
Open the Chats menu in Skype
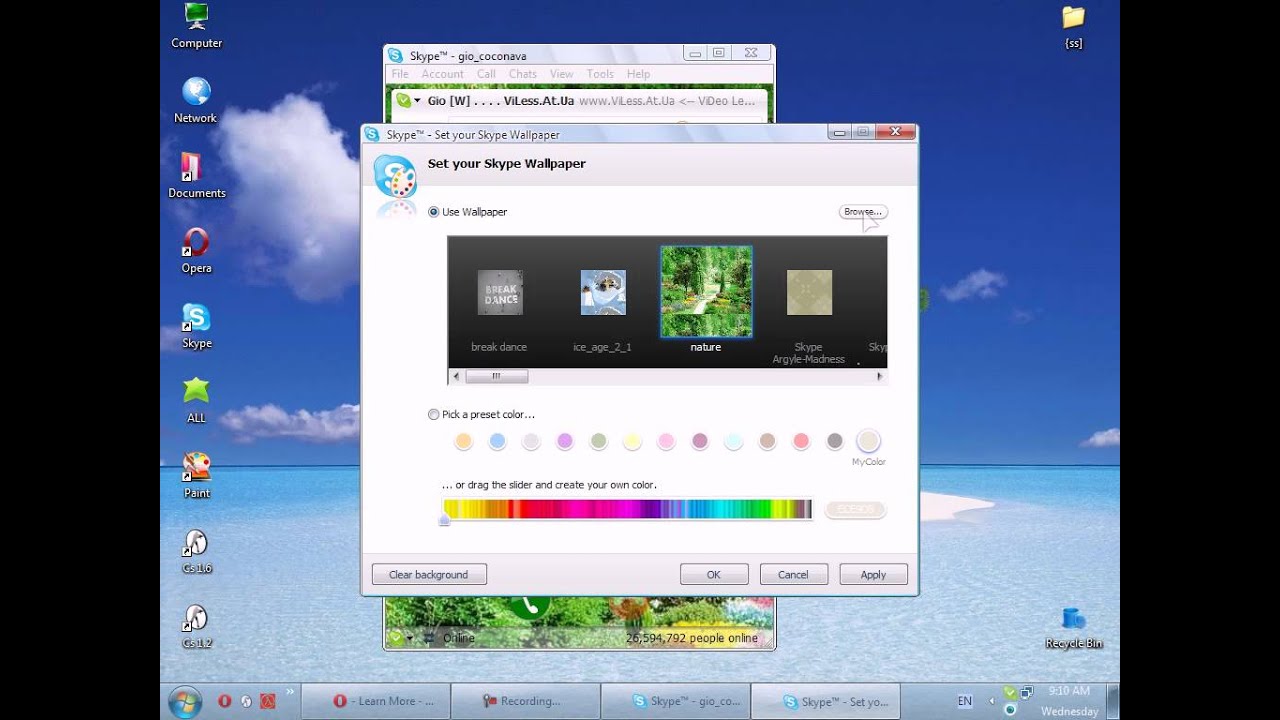click(522, 74)
